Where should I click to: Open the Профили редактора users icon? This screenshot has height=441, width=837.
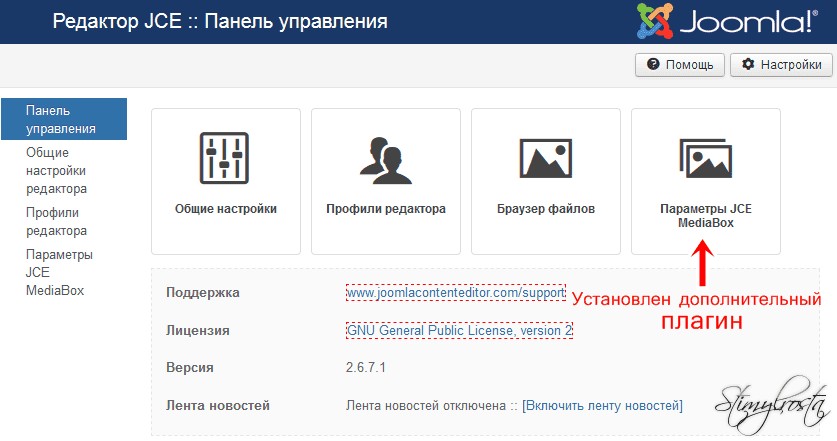click(x=385, y=160)
